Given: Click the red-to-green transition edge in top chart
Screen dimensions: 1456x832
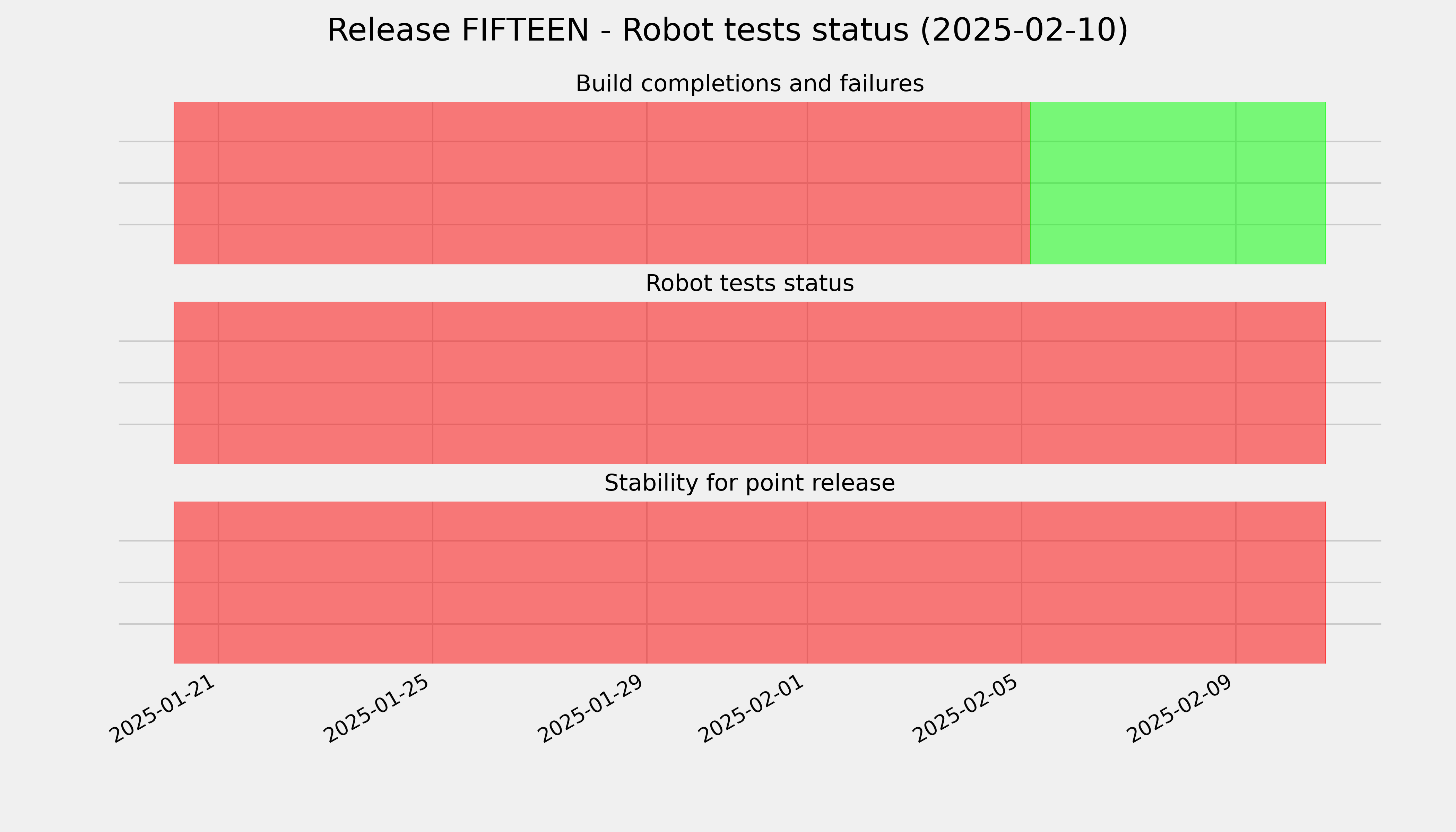Looking at the screenshot, I should tap(1030, 183).
